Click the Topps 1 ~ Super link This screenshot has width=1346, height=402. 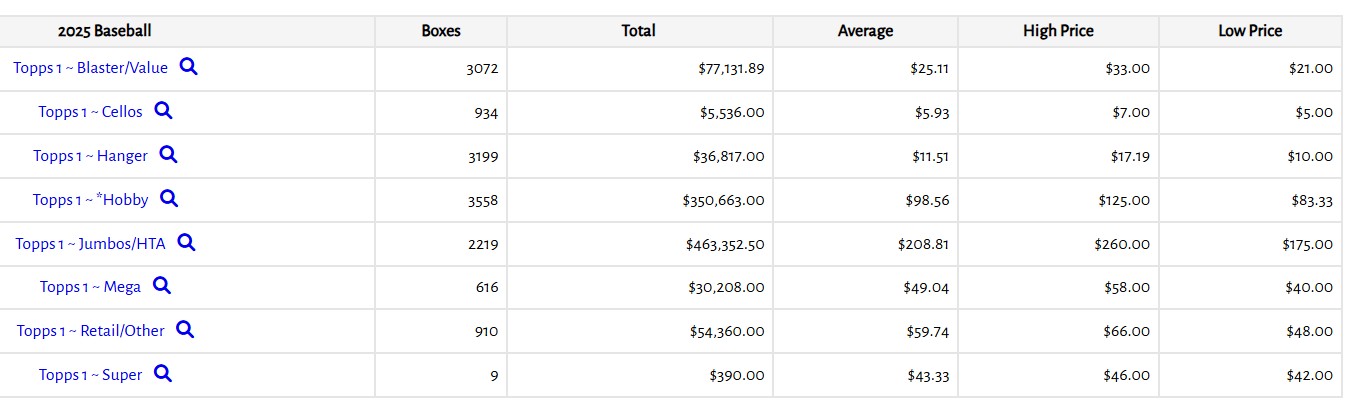pyautogui.click(x=90, y=375)
